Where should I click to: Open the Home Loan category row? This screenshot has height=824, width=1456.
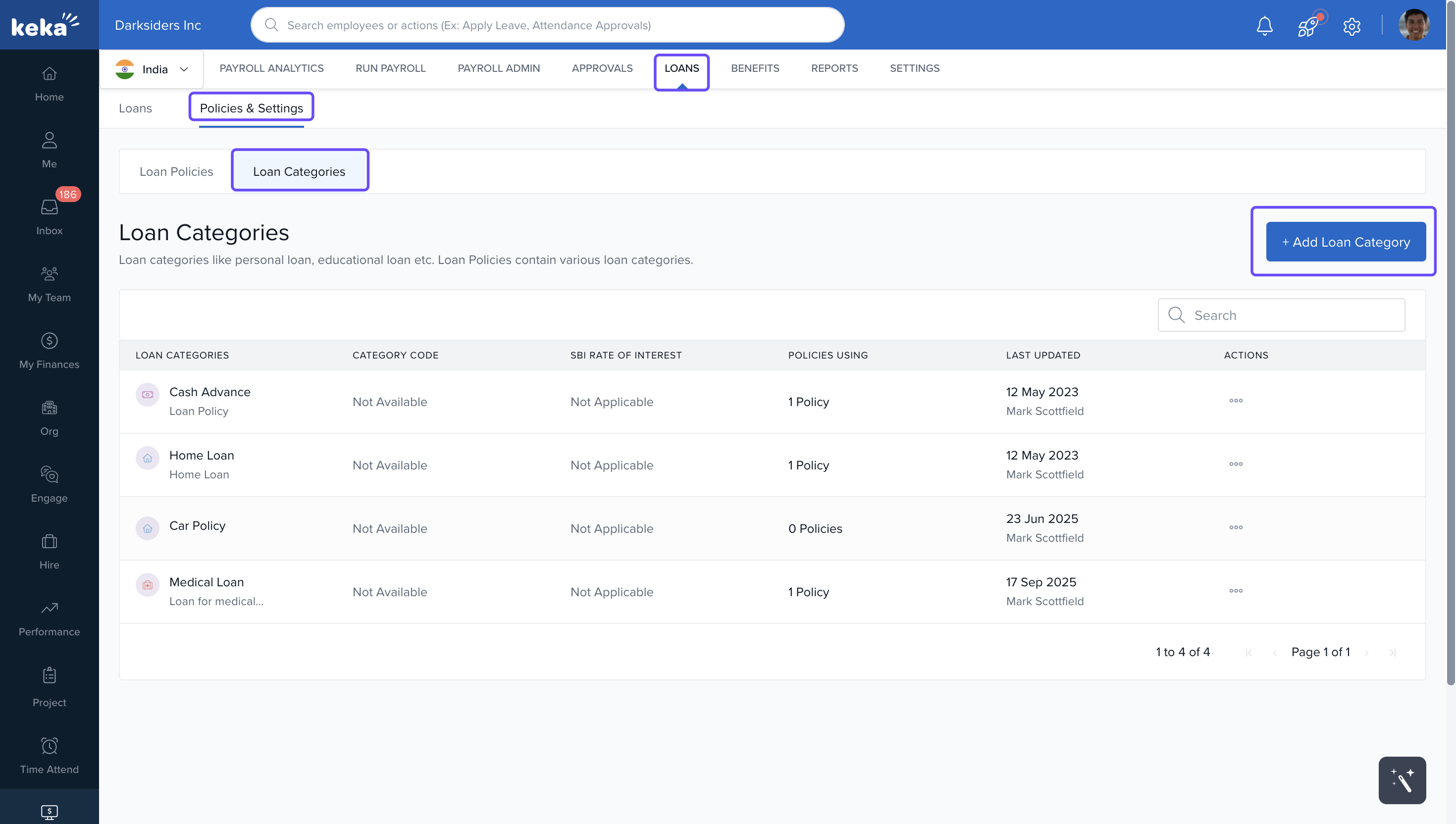pyautogui.click(x=202, y=456)
